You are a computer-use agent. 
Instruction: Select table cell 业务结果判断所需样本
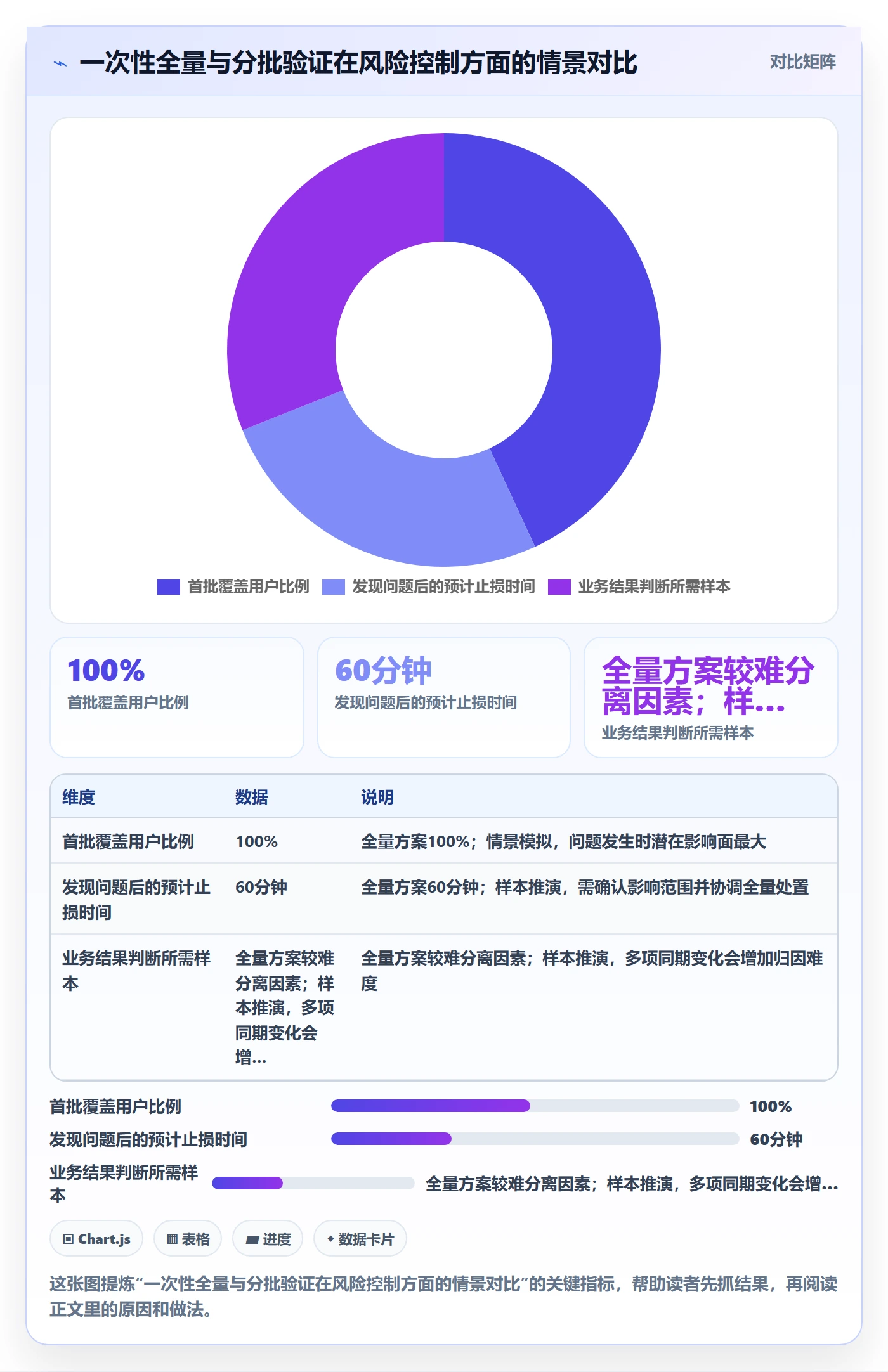tap(136, 970)
